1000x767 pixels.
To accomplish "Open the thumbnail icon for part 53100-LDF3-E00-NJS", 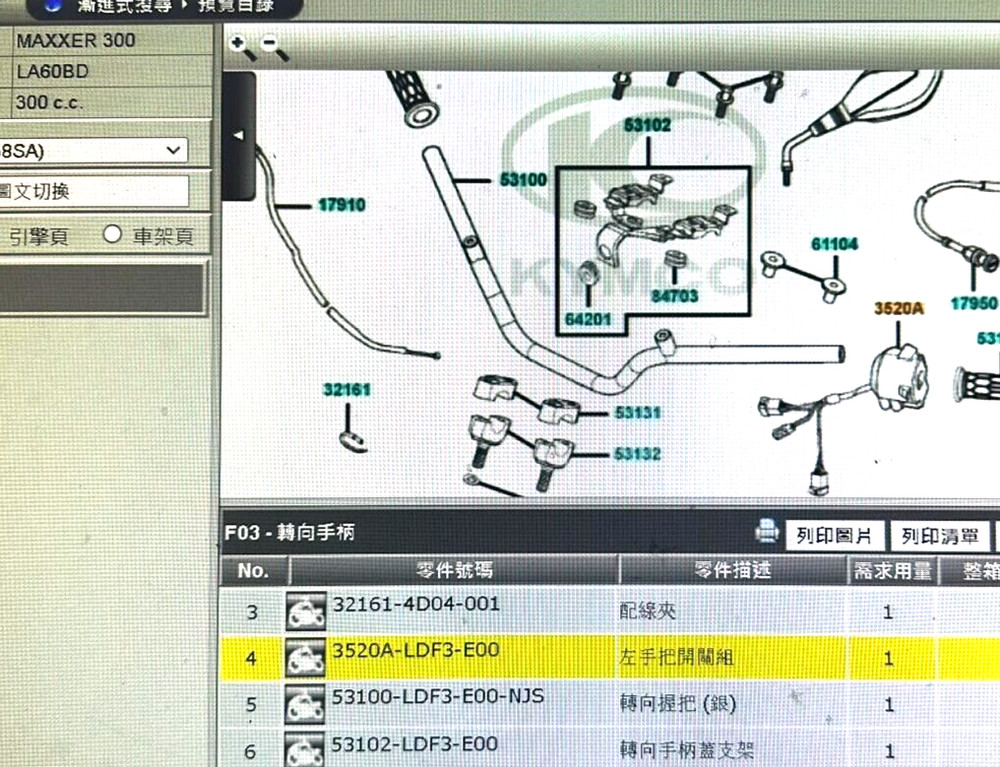I will coord(305,704).
